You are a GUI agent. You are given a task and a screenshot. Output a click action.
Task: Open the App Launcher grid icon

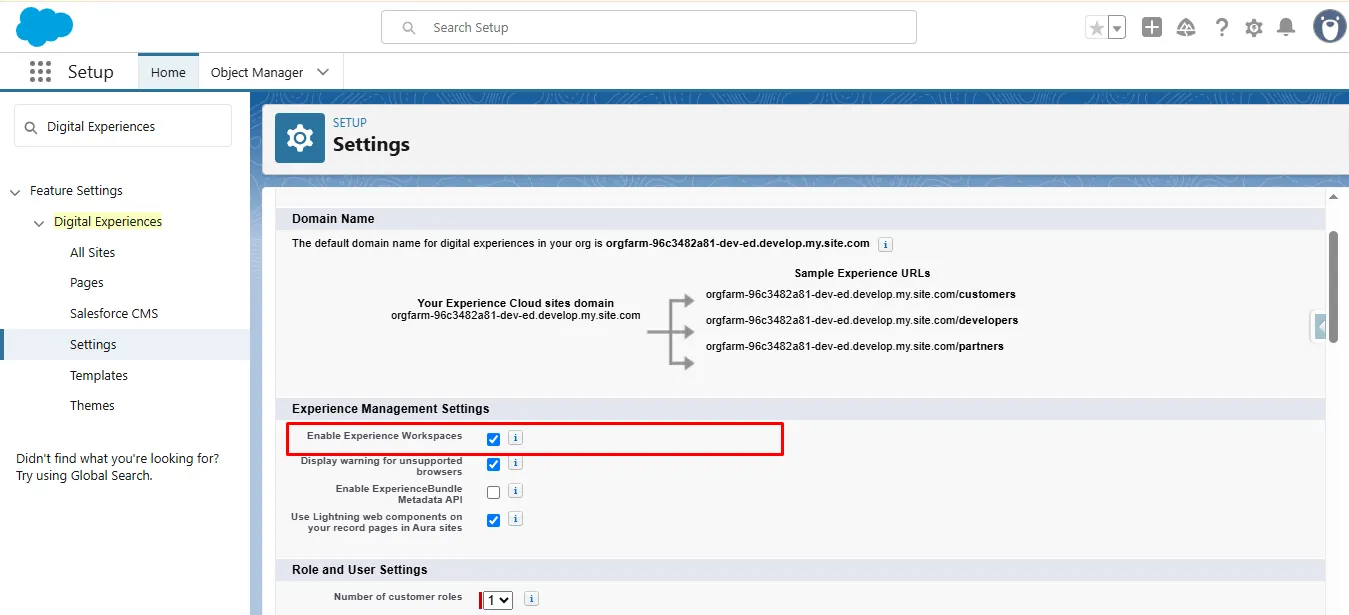point(40,72)
